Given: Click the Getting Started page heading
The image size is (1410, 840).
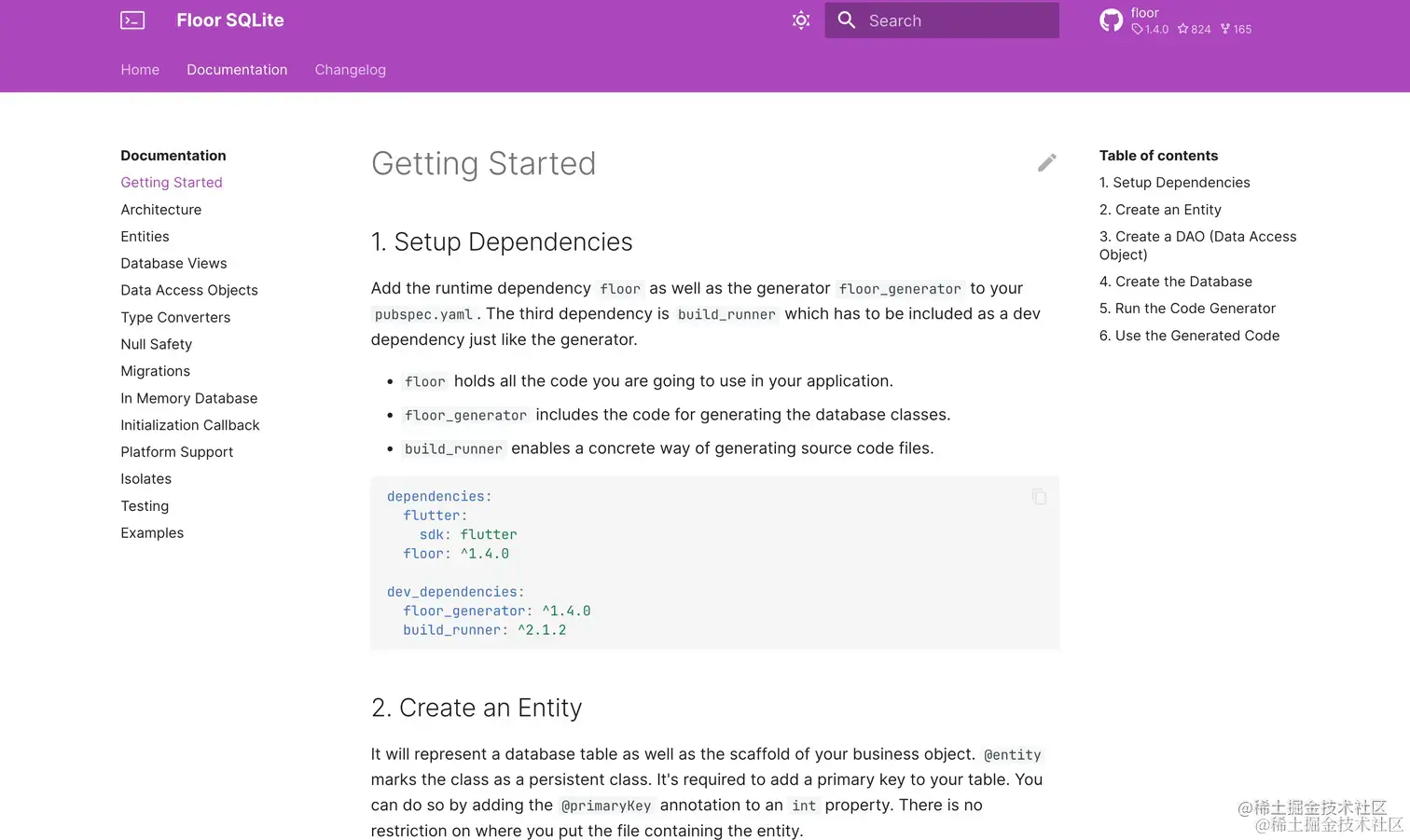Looking at the screenshot, I should [483, 163].
